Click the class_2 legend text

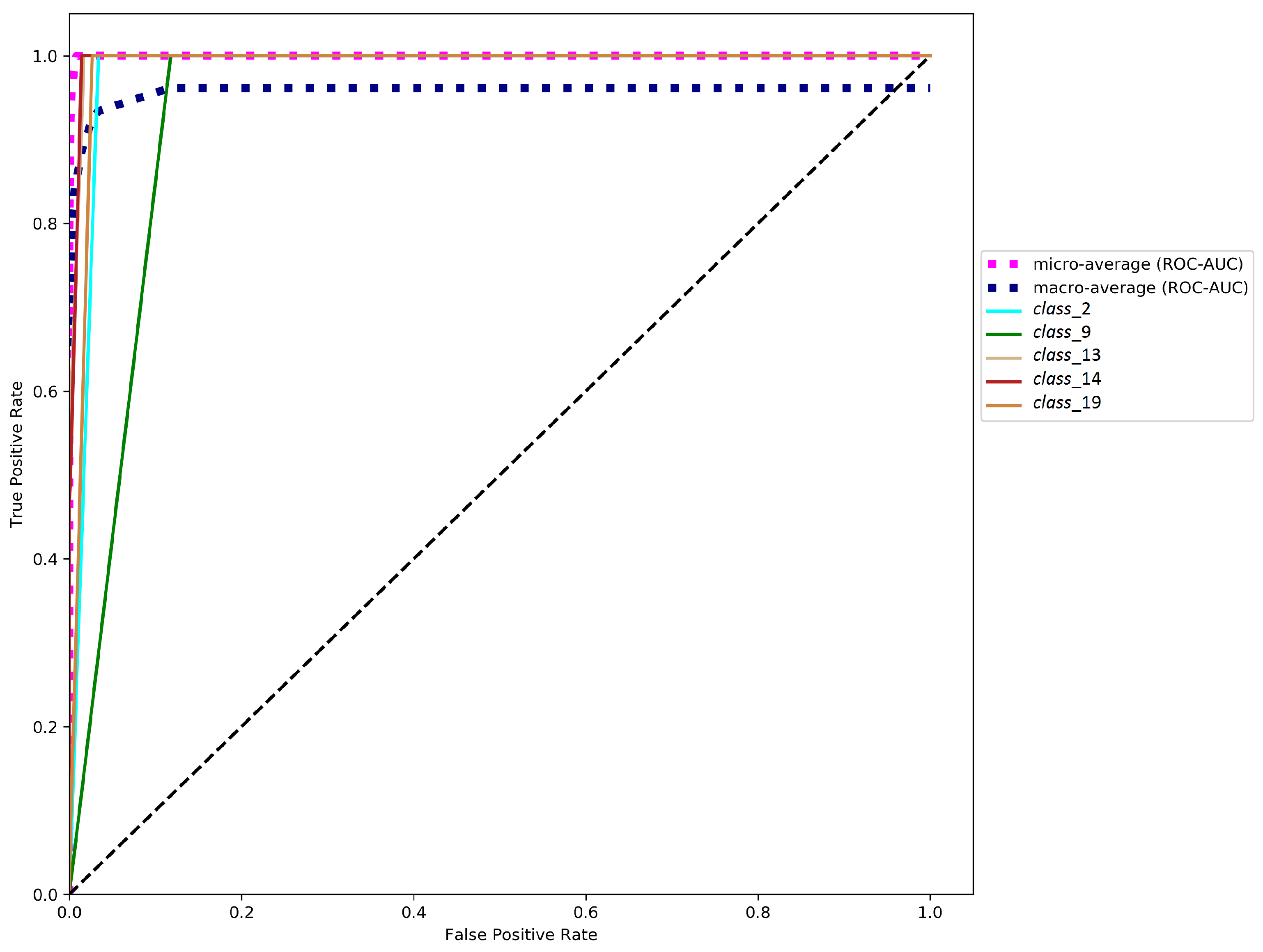[x=1061, y=309]
